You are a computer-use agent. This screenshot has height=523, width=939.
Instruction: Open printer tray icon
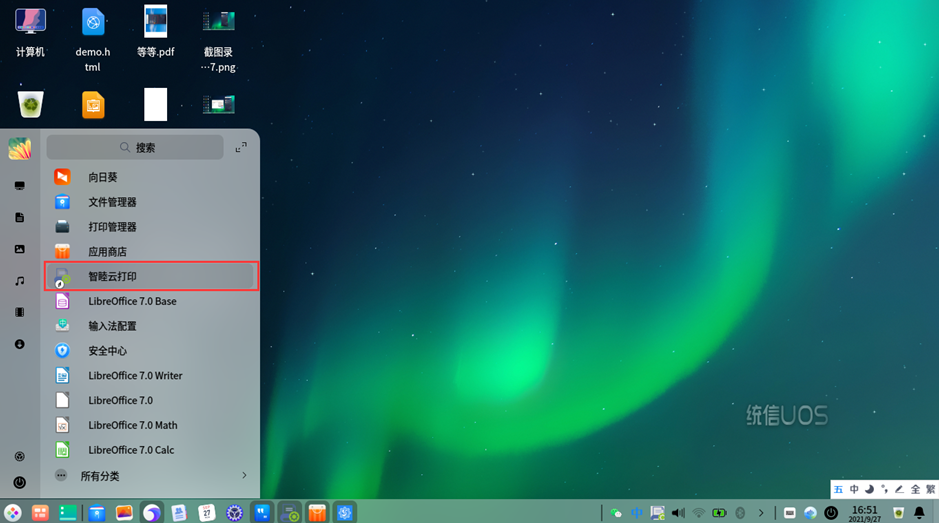pos(658,513)
